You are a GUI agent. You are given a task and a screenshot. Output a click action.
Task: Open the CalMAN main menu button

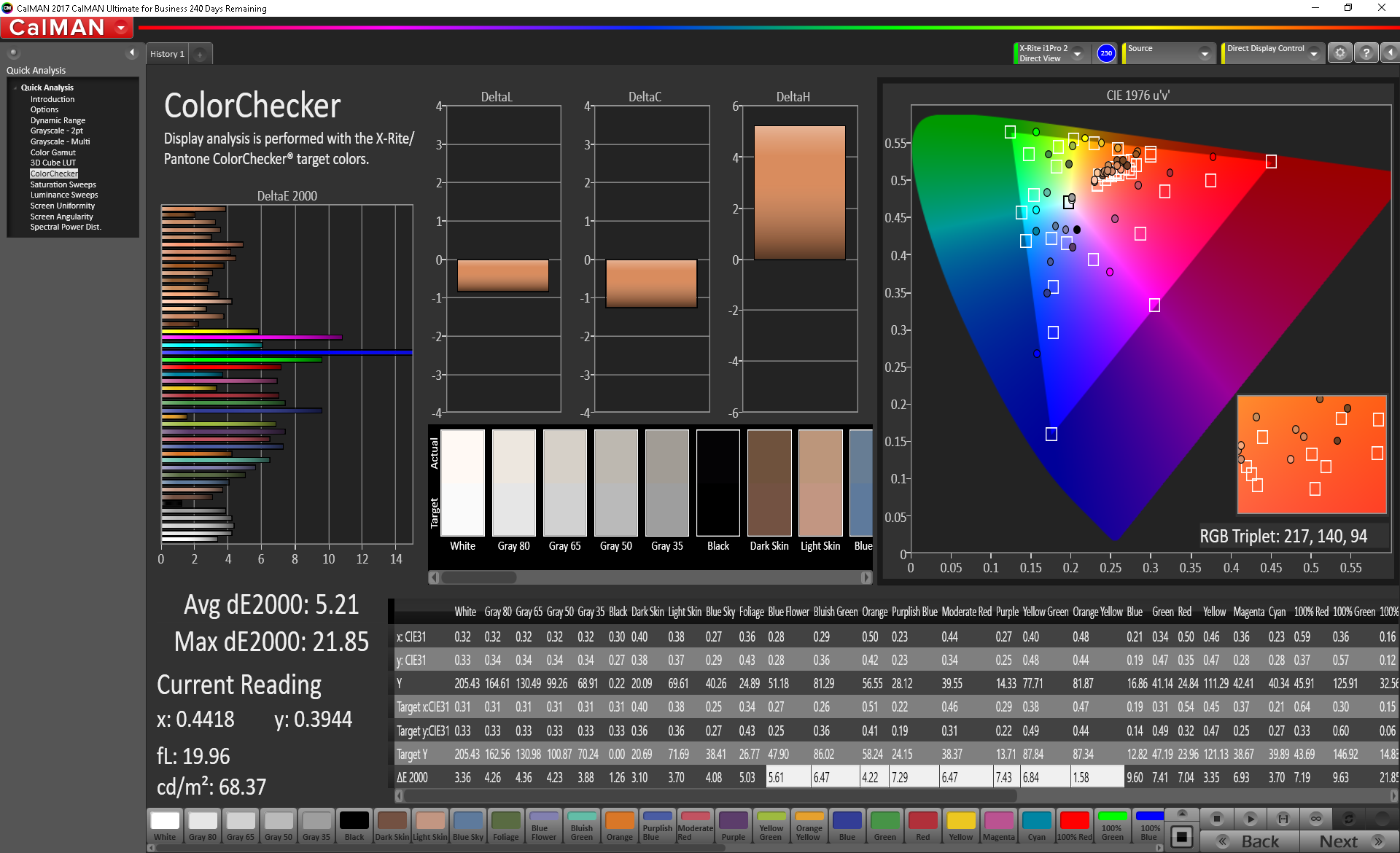point(67,28)
